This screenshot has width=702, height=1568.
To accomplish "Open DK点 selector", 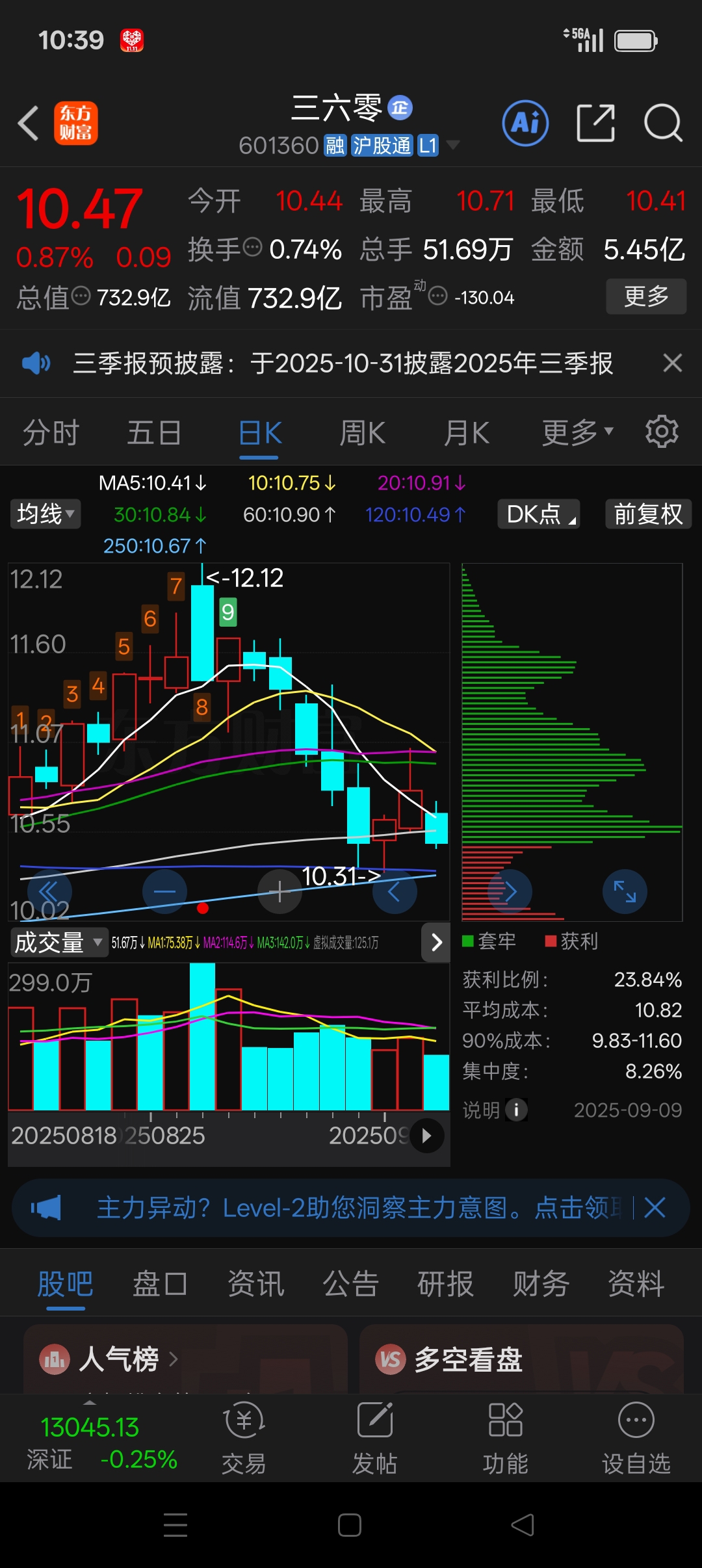I will click(538, 514).
